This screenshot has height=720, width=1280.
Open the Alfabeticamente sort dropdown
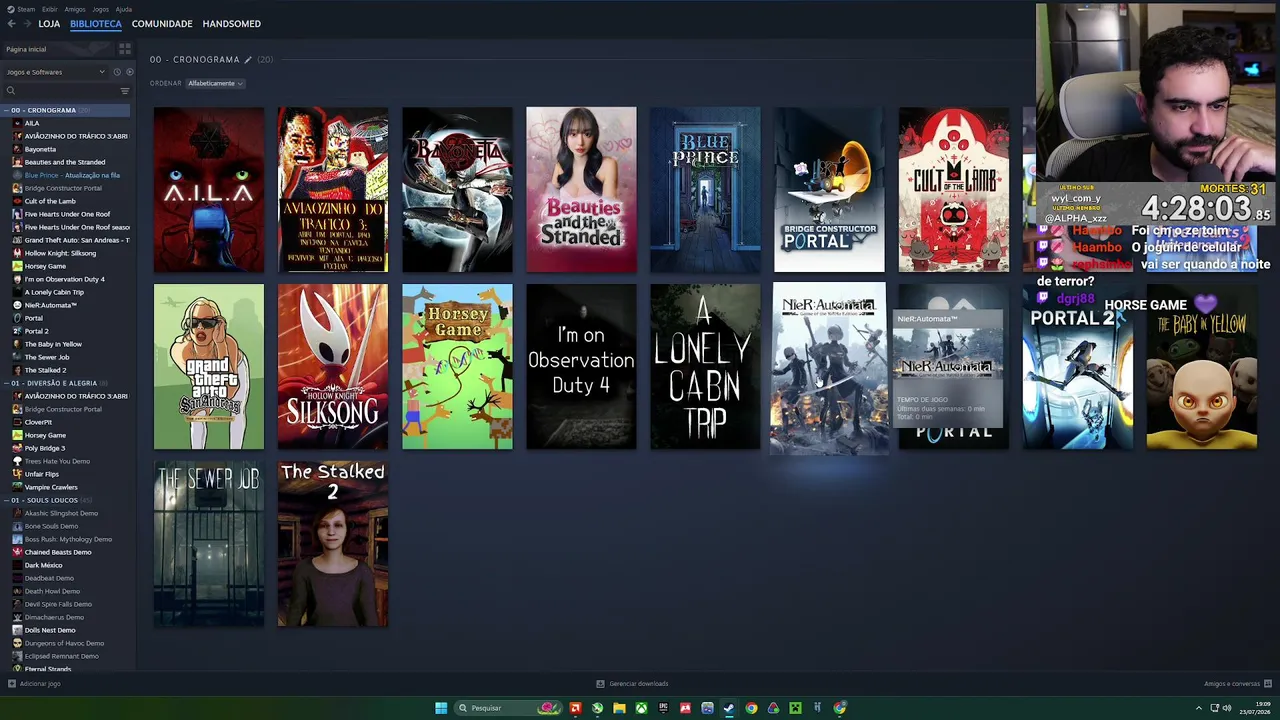coord(215,83)
